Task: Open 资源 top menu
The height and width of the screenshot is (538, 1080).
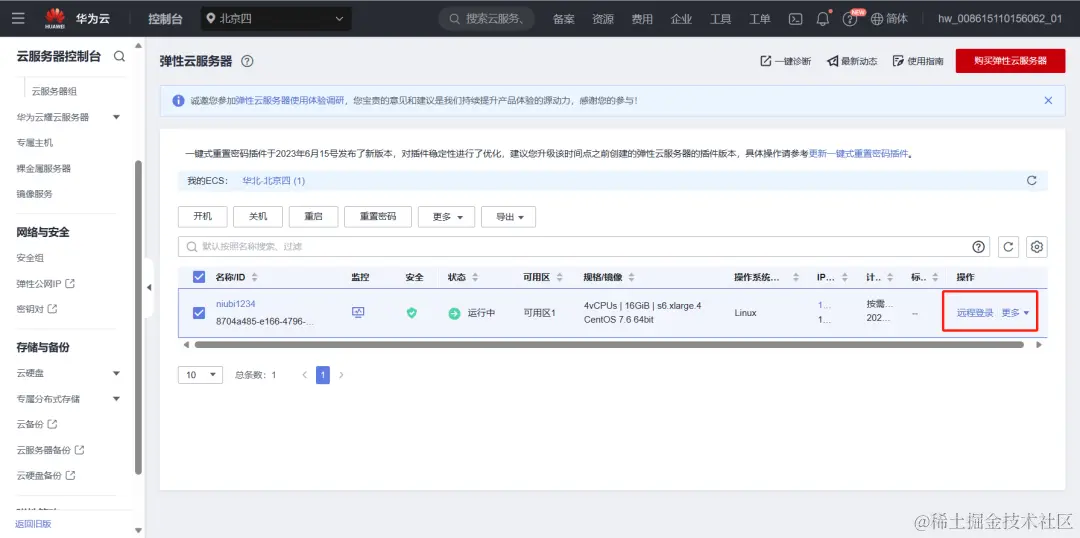Action: click(603, 19)
